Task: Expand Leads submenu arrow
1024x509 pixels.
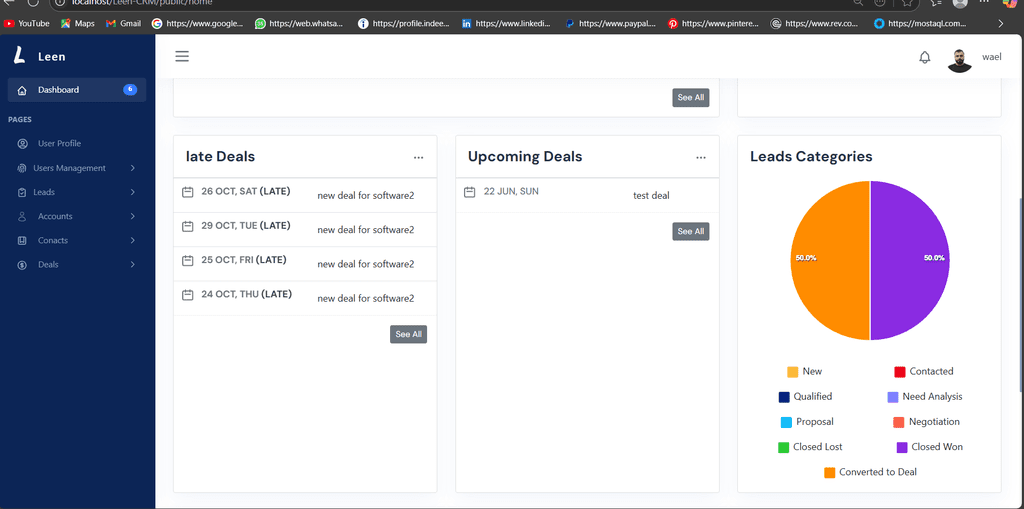Action: pos(133,192)
